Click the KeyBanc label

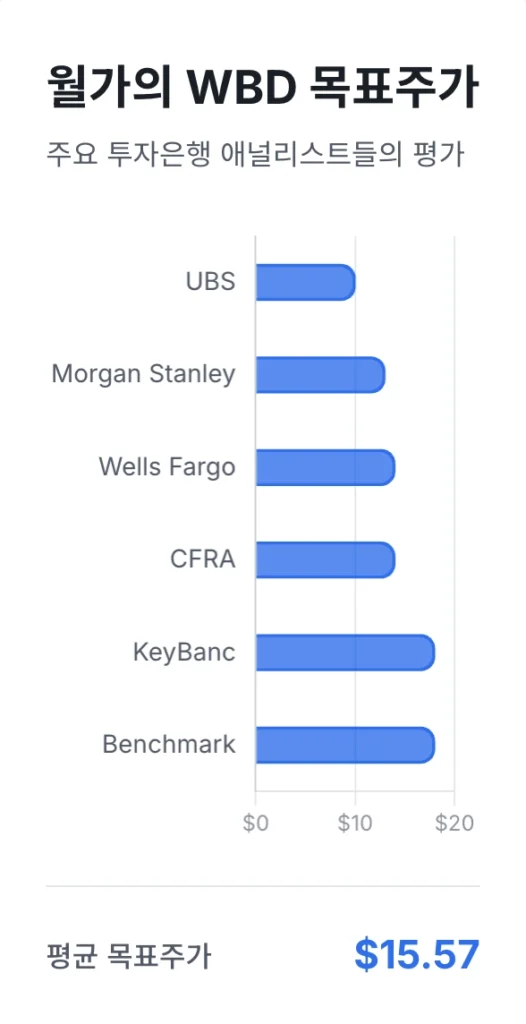pos(184,652)
